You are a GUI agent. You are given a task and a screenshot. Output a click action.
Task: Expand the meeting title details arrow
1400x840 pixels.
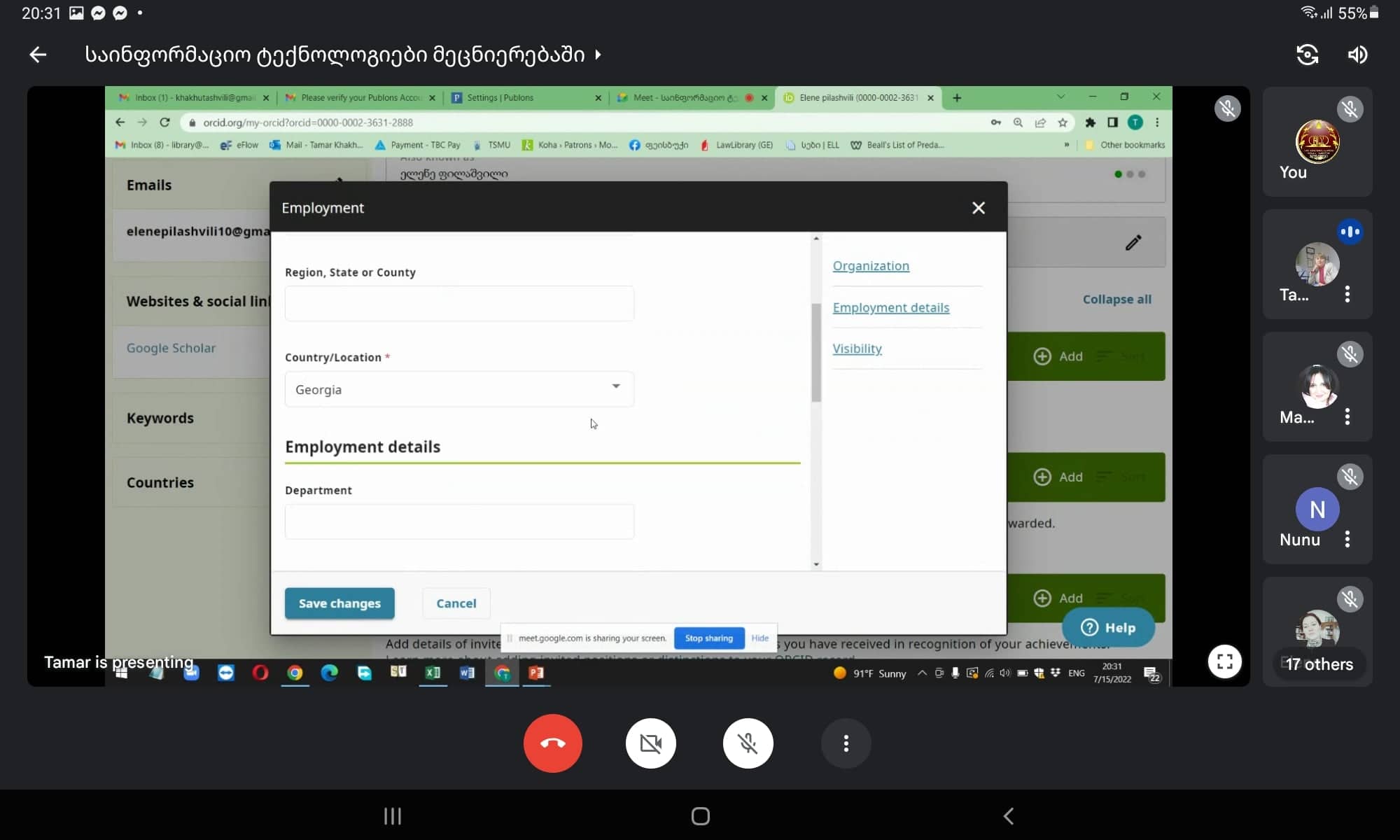point(598,55)
